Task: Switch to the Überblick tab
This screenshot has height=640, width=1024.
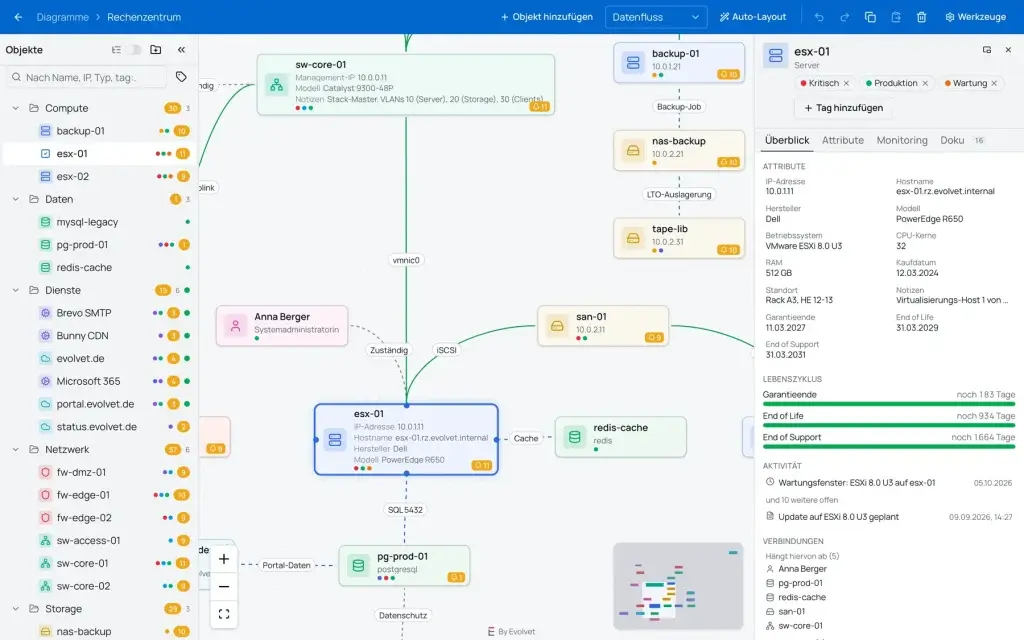Action: point(787,140)
